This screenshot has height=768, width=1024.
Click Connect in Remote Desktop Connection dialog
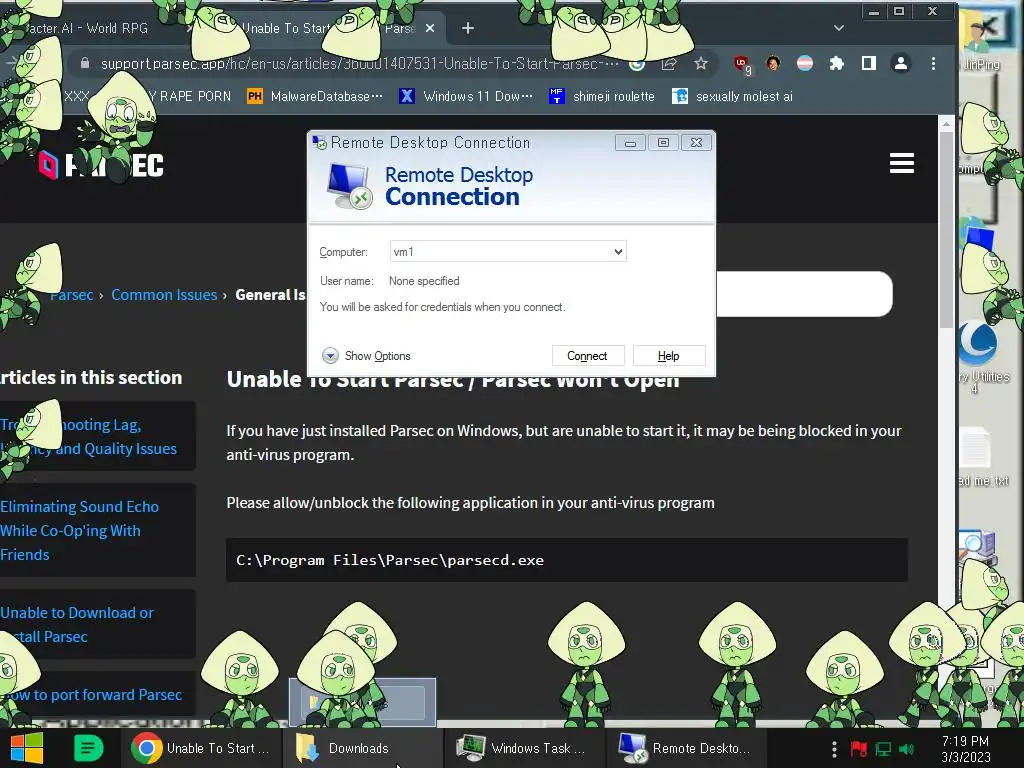[588, 356]
